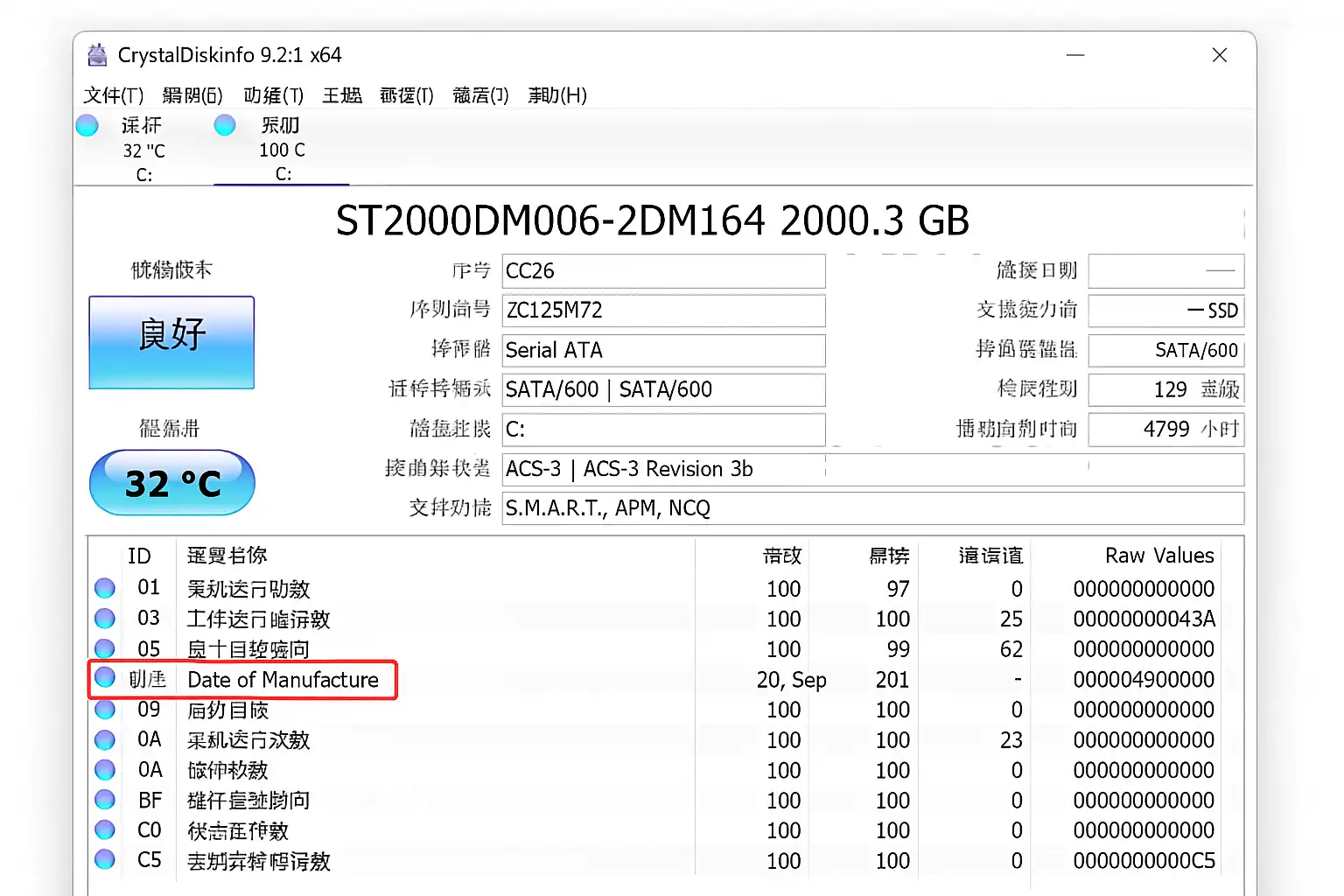This screenshot has height=896, width=1344.
Task: Click the serial number field ZC125M72
Action: click(x=663, y=311)
